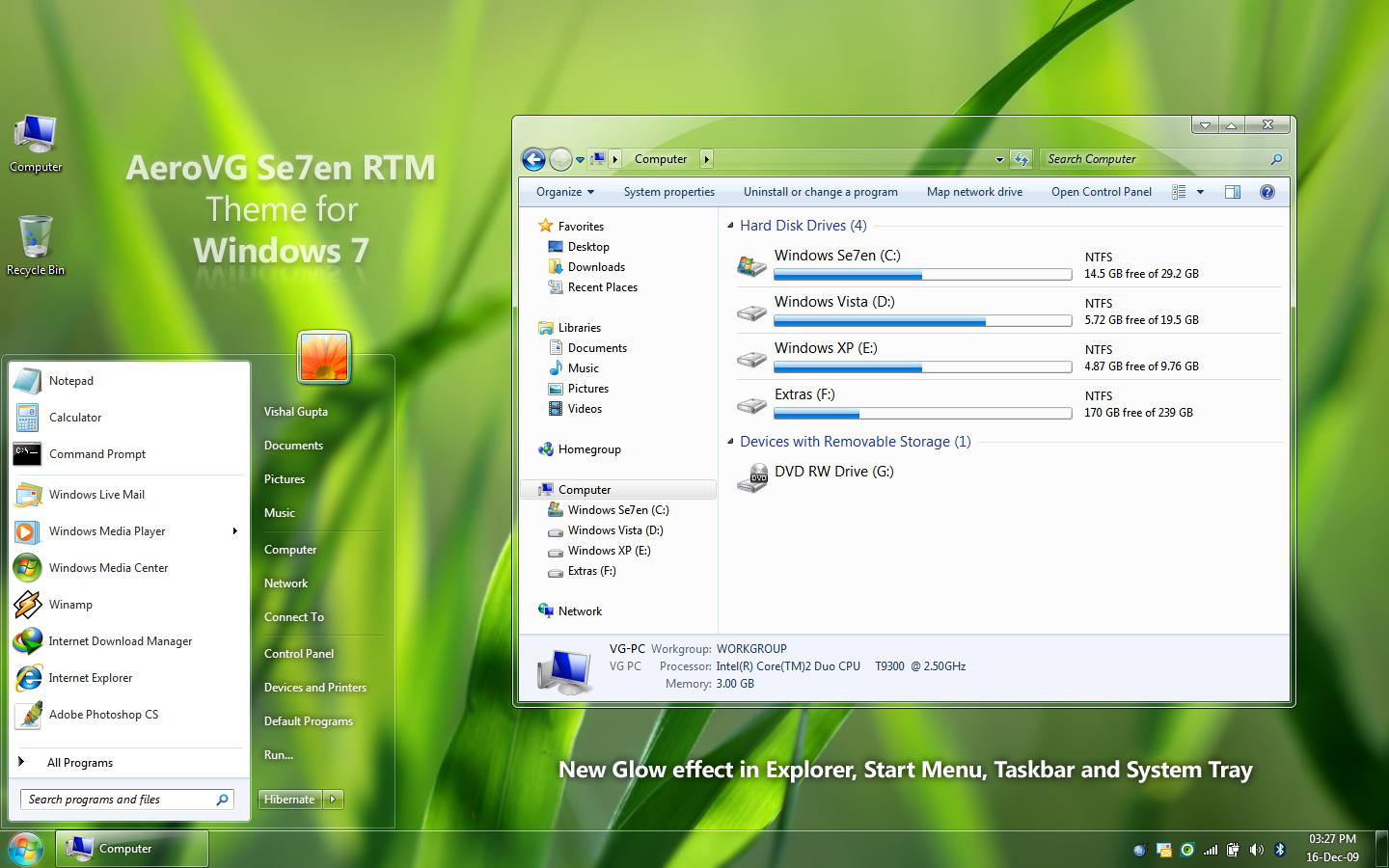The width and height of the screenshot is (1389, 868).
Task: Open Notepad from Start menu
Action: [x=71, y=381]
